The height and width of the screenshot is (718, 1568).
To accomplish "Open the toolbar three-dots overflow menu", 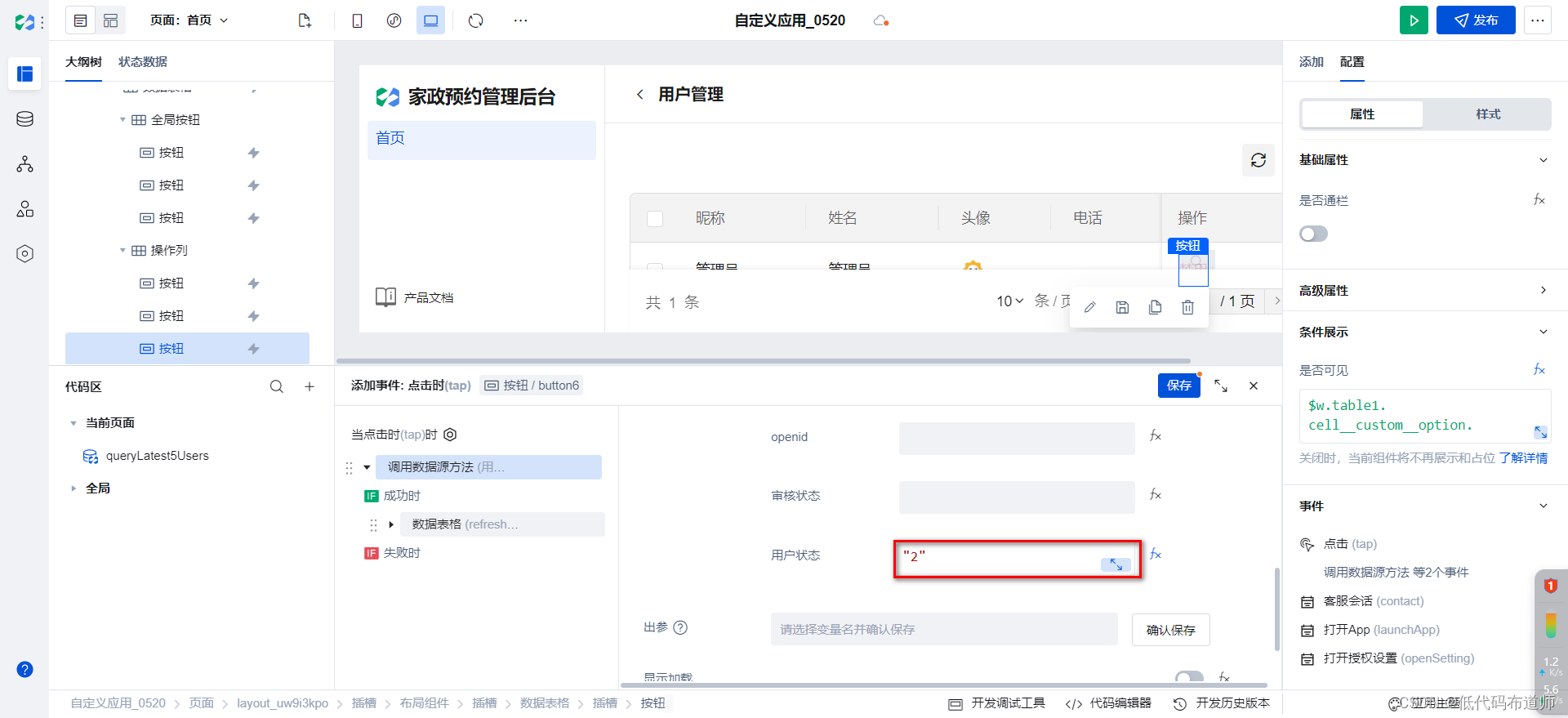I will pyautogui.click(x=520, y=20).
